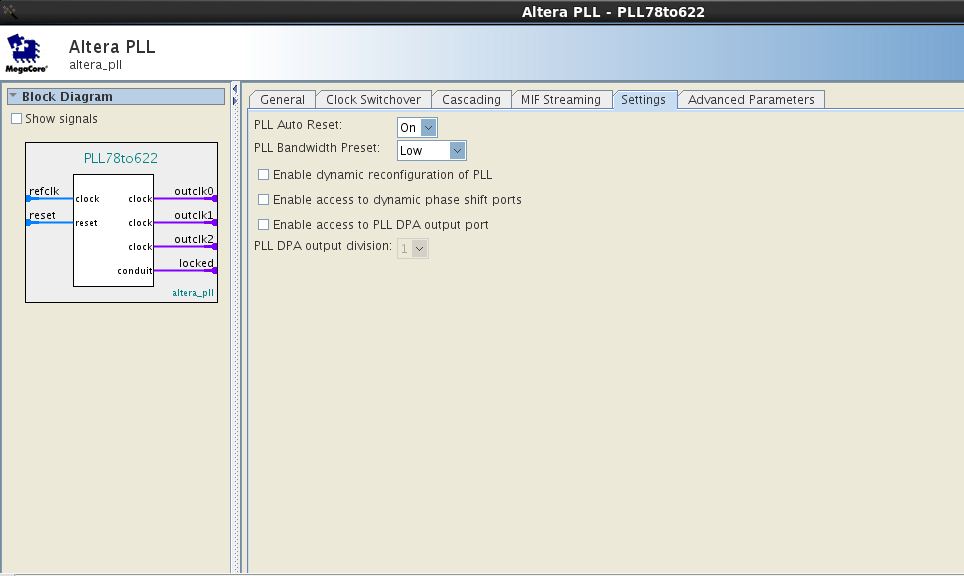Open PLL DPA output division dropdown
The height and width of the screenshot is (576, 964).
tap(413, 248)
